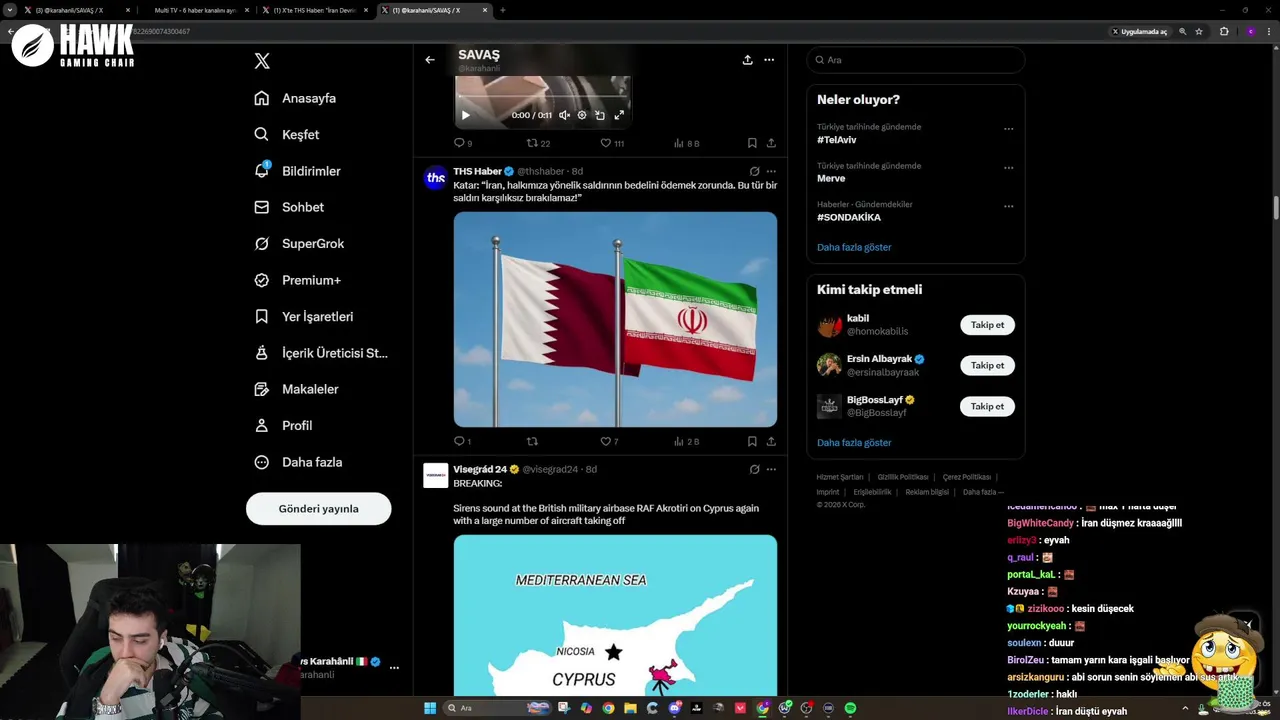Viewport: 1280px width, 720px height.
Task: Bookmark the top video post
Action: click(752, 143)
